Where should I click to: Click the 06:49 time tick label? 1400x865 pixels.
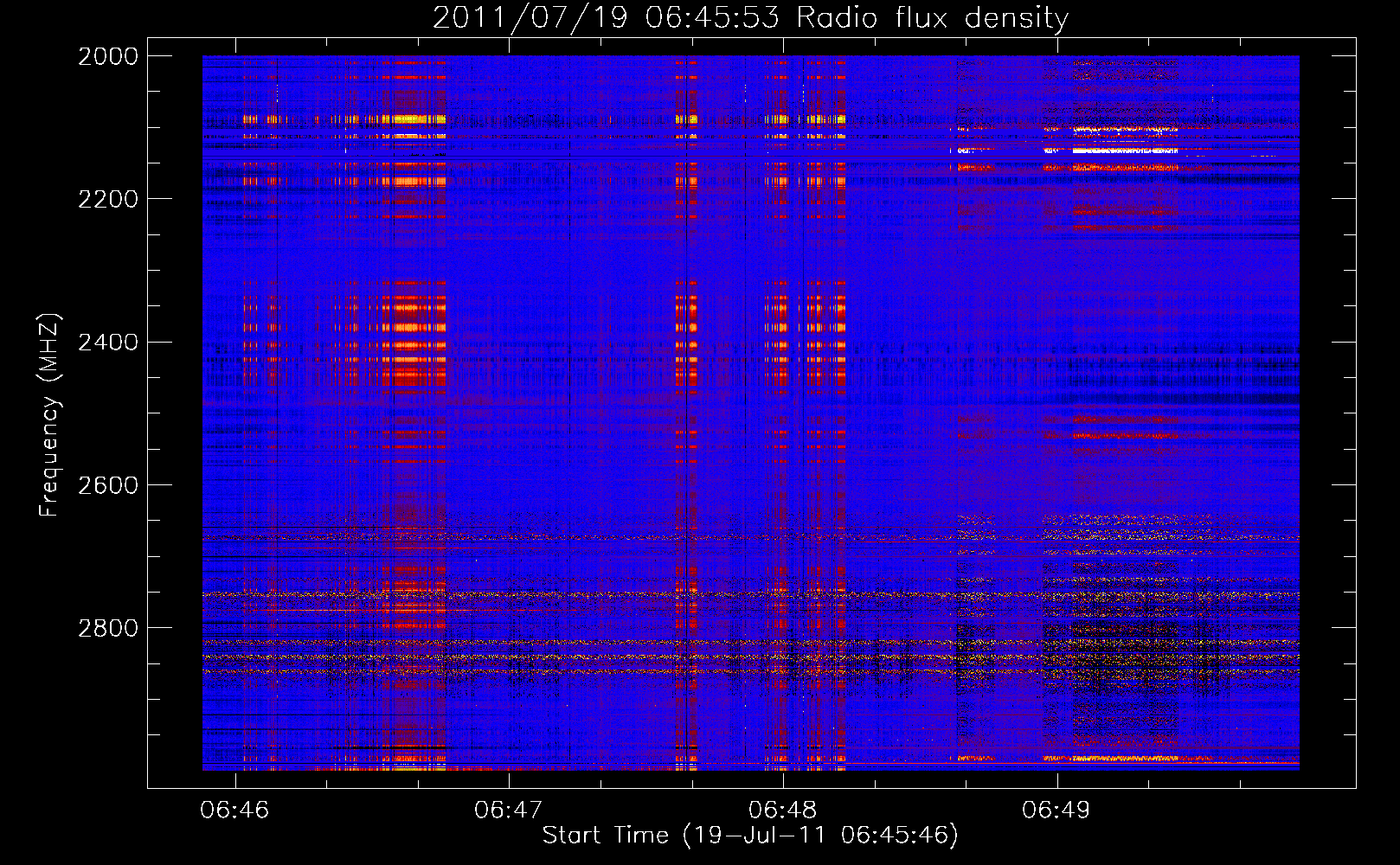1056,811
